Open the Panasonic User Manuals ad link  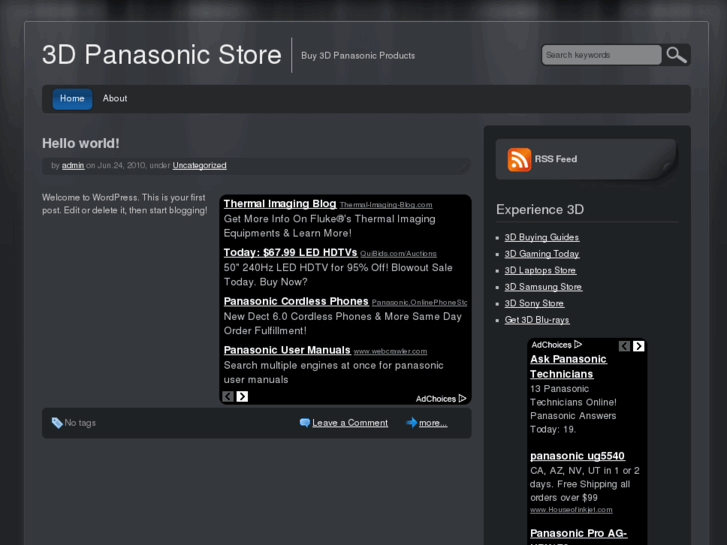tap(287, 350)
